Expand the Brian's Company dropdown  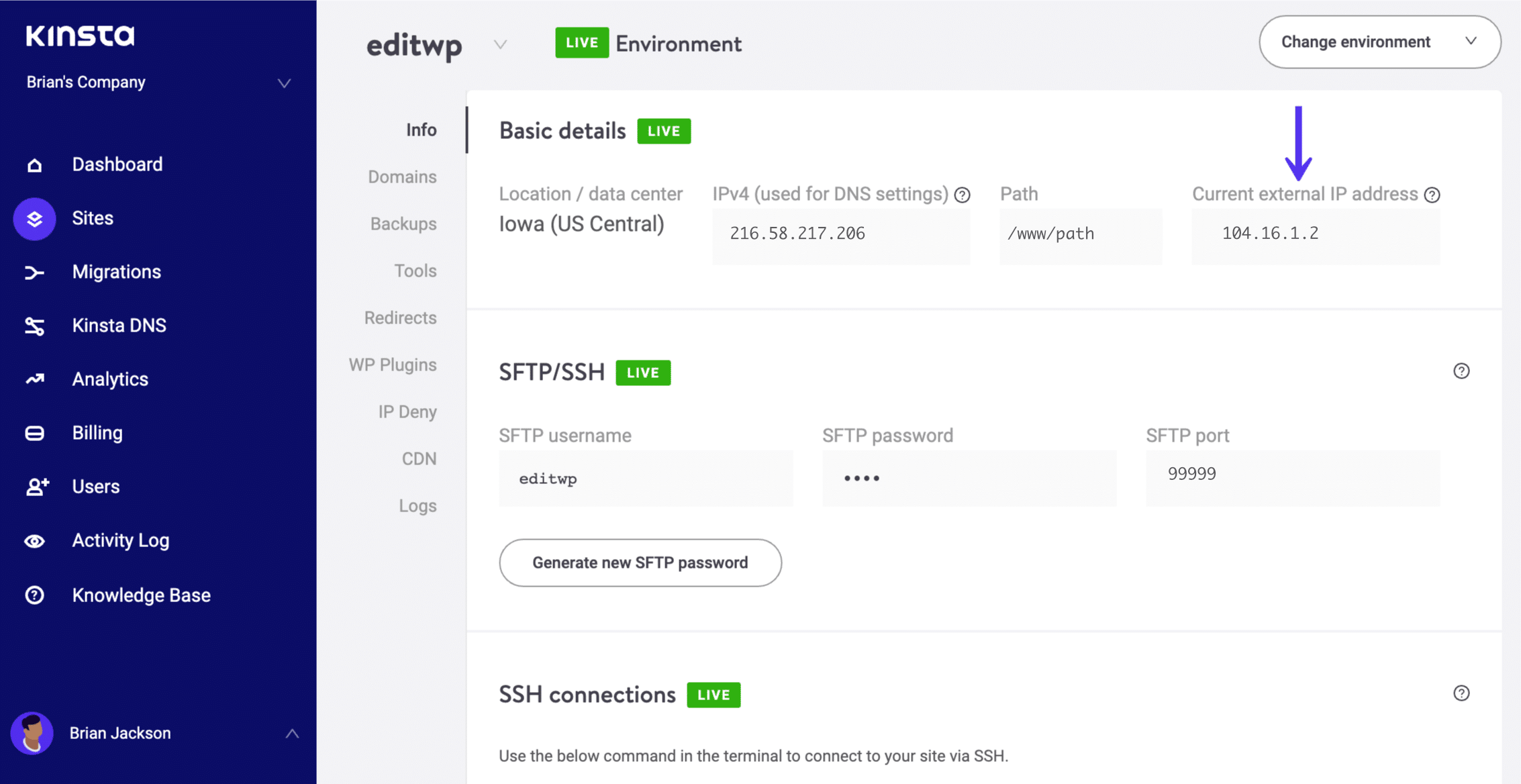284,83
